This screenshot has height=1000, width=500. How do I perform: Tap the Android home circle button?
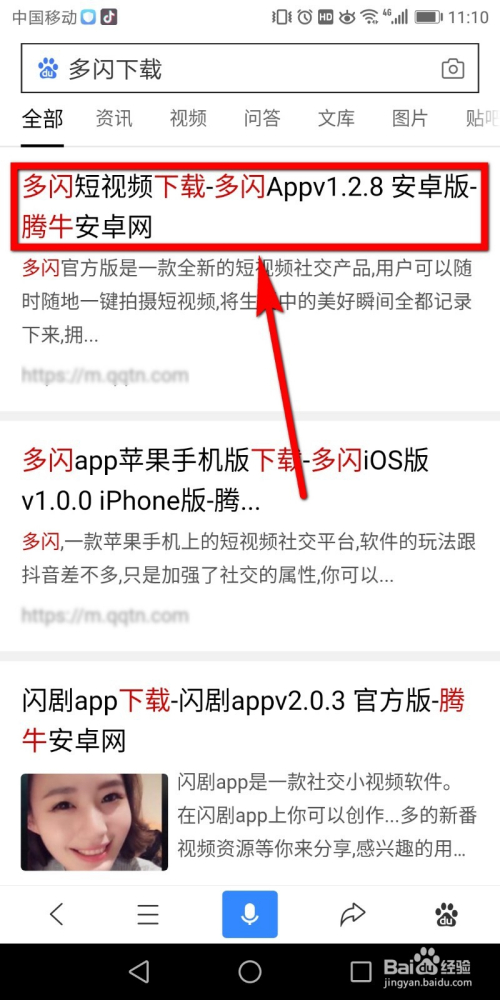250,971
